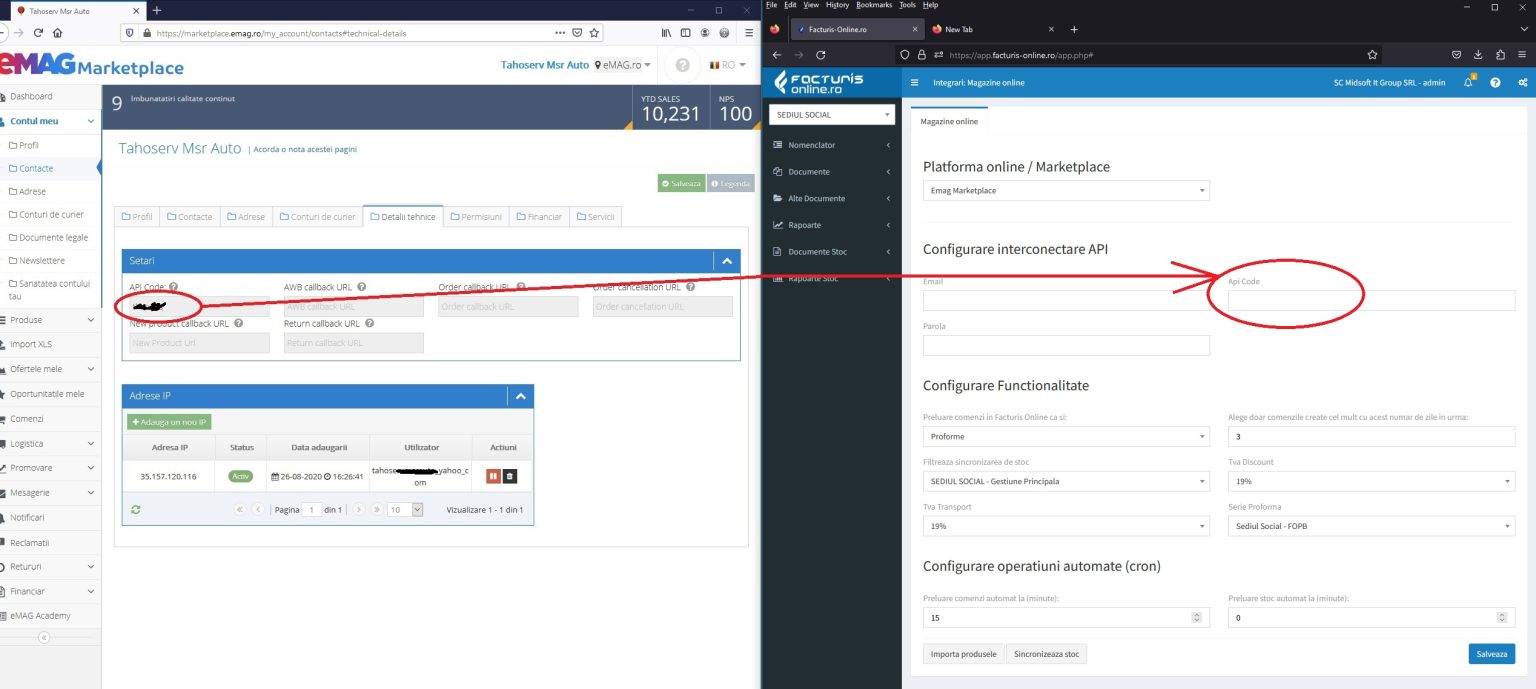This screenshot has width=1536, height=689.
Task: Open the SEDIUL SOCIAL location dropdown
Action: 831,115
